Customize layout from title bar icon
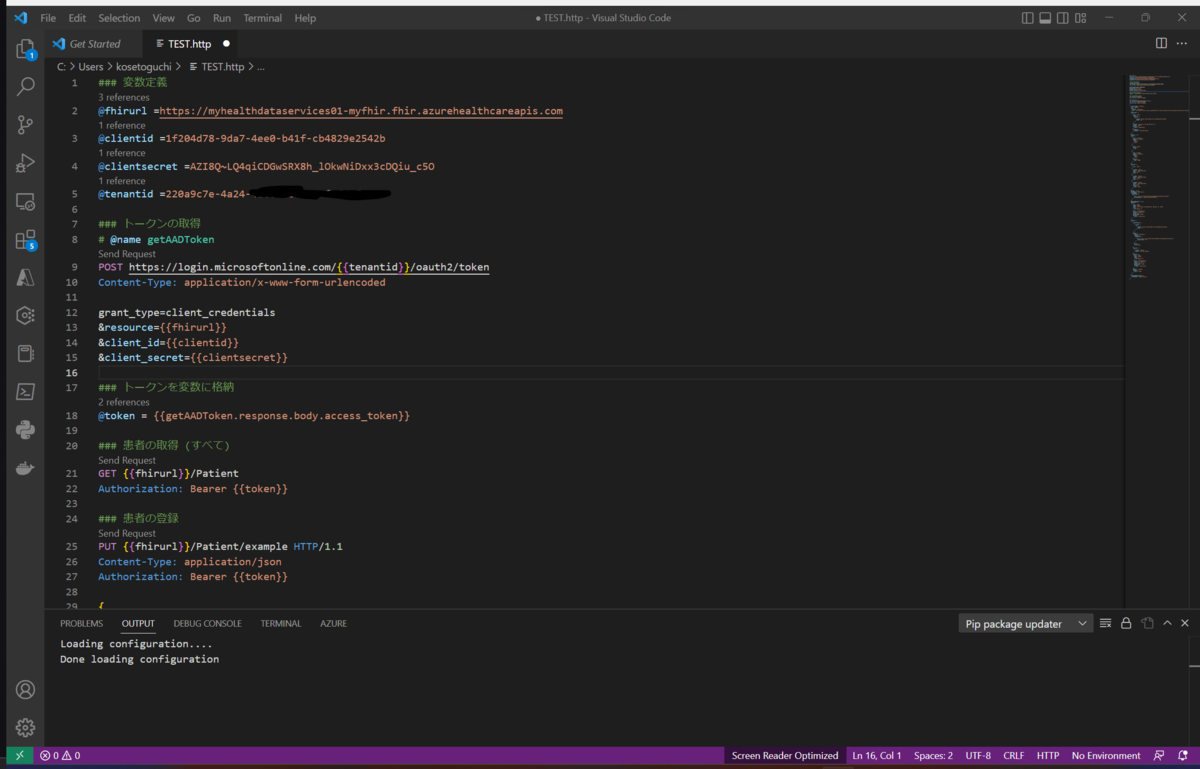1200x769 pixels. (1081, 18)
